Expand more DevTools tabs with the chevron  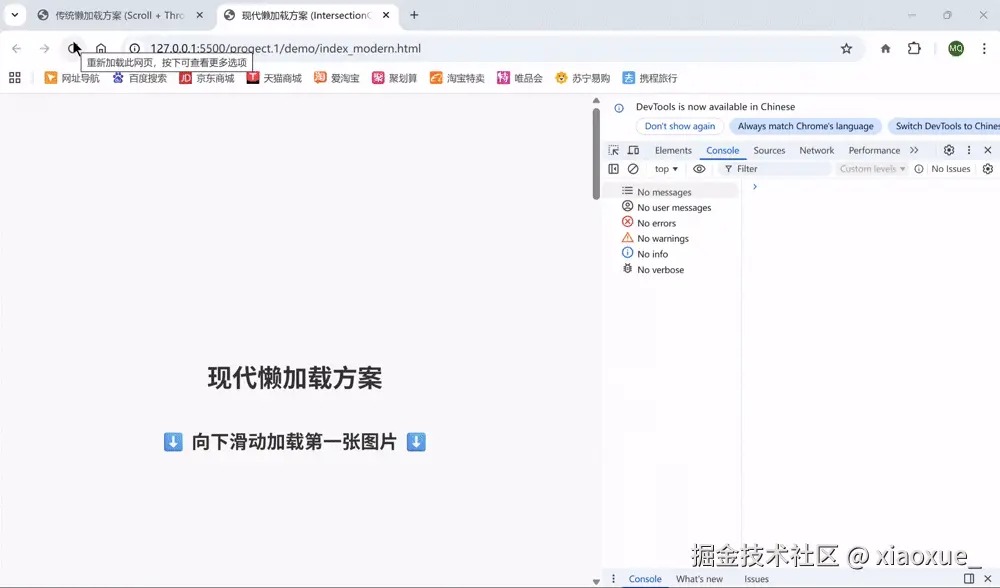pyautogui.click(x=914, y=150)
